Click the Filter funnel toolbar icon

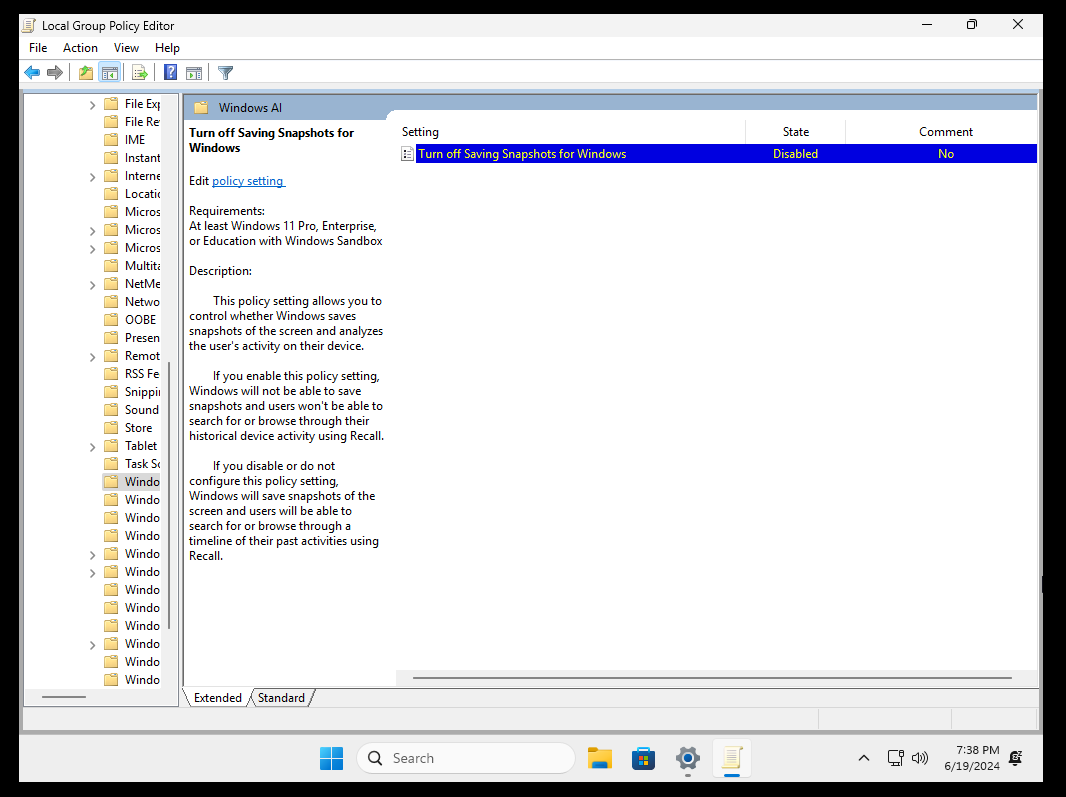[226, 72]
